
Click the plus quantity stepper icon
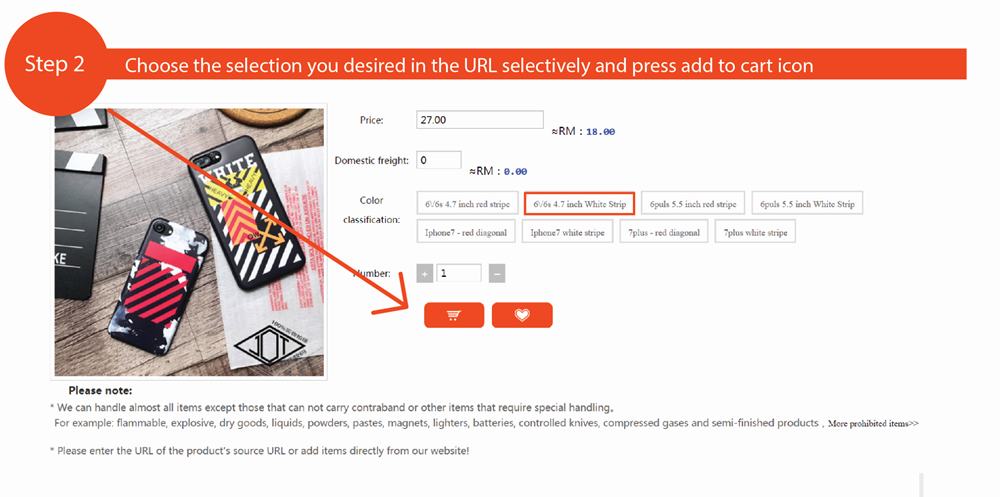click(425, 274)
